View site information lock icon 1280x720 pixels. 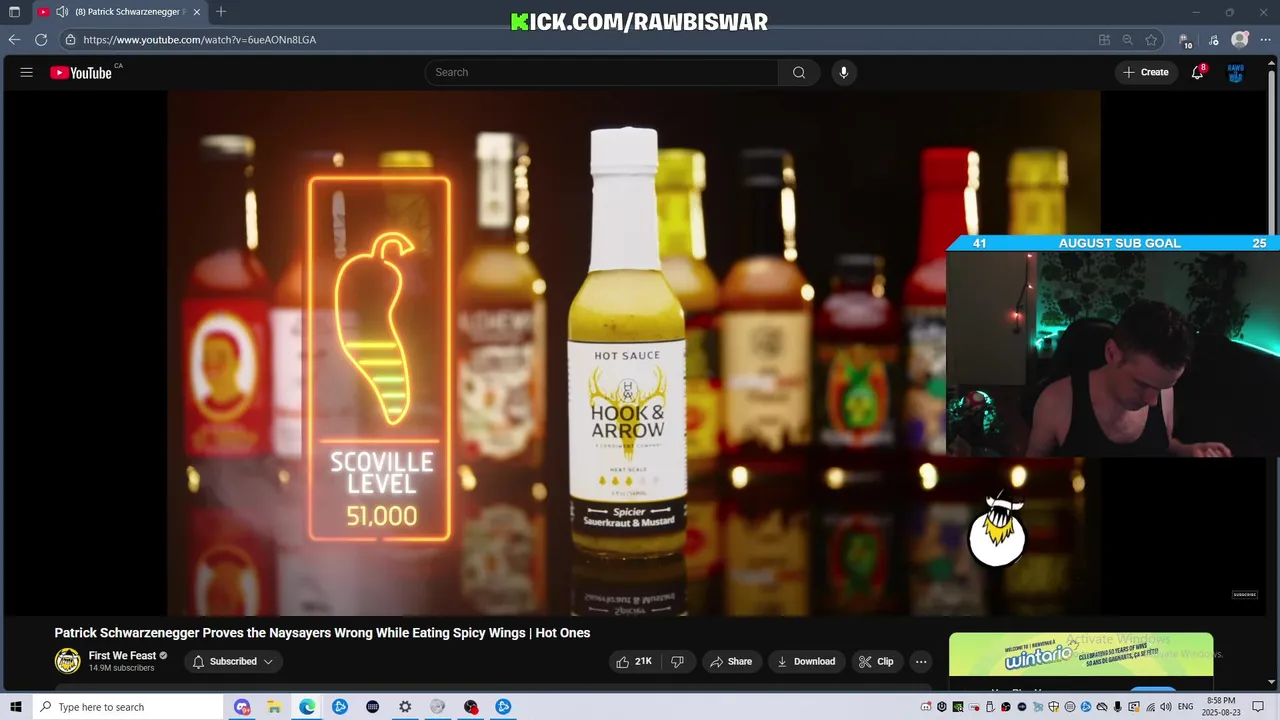click(x=70, y=40)
